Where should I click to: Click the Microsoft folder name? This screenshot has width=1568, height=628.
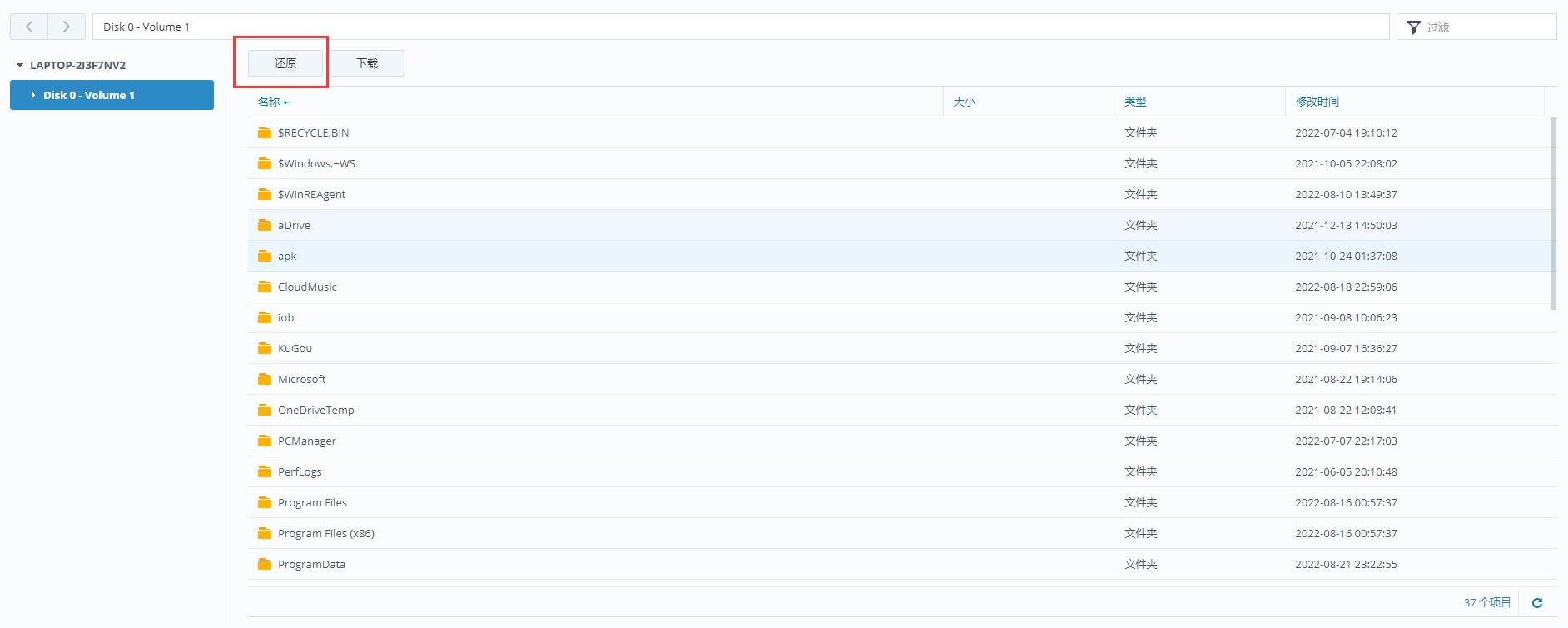pos(301,379)
